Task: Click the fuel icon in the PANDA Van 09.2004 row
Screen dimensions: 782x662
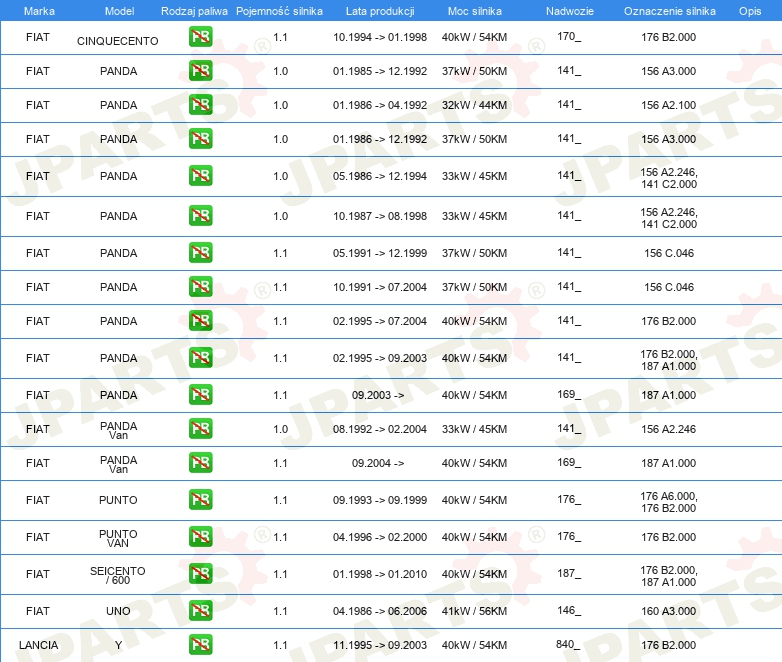Action: click(x=200, y=463)
